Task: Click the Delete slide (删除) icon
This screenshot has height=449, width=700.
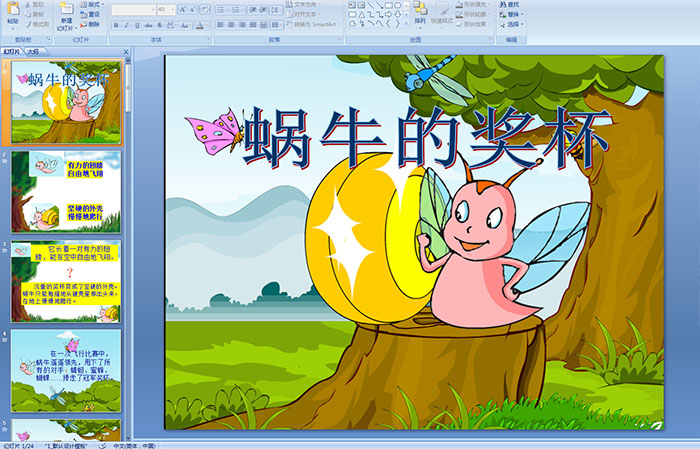Action: (x=92, y=26)
